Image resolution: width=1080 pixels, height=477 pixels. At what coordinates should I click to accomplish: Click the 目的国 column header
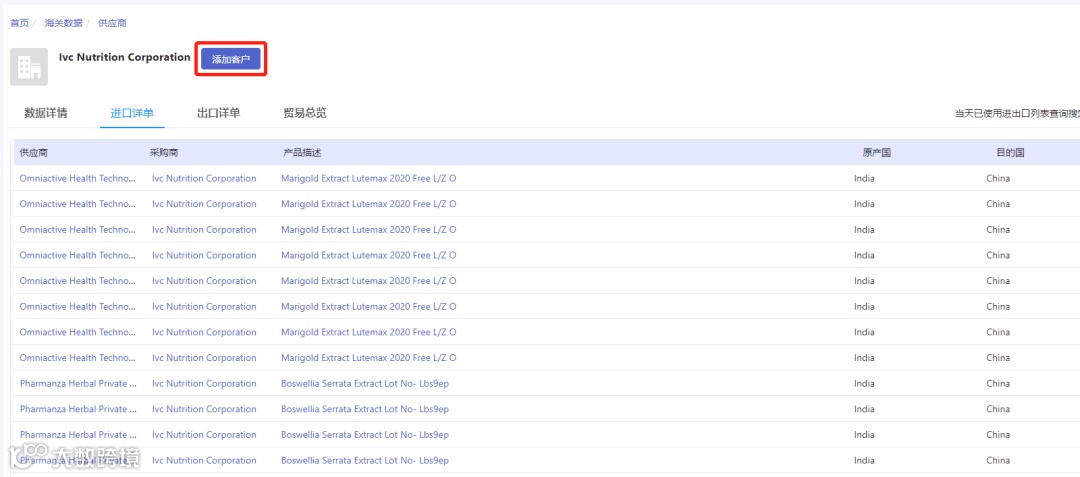pos(1010,153)
